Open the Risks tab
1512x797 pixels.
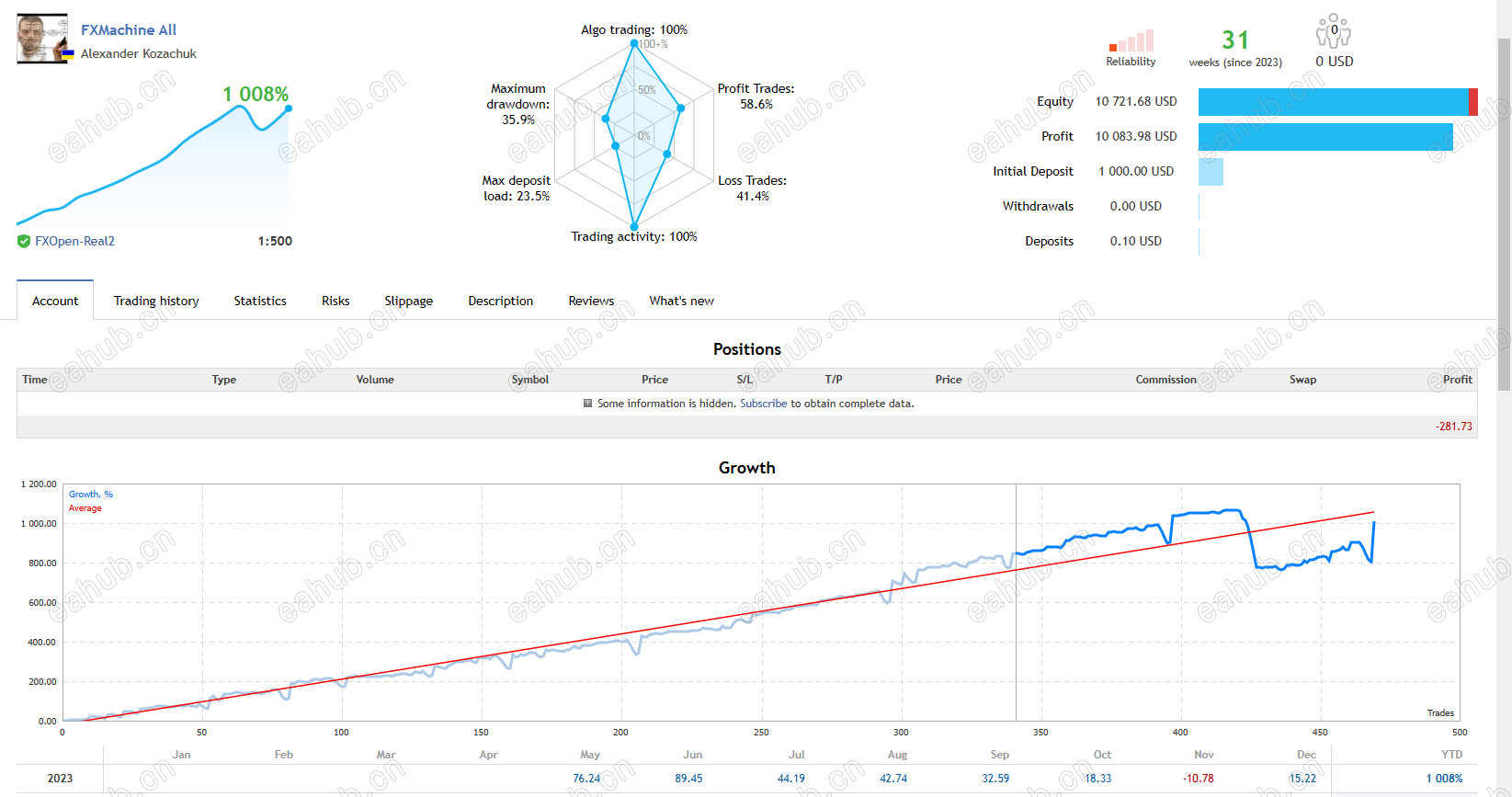point(335,301)
